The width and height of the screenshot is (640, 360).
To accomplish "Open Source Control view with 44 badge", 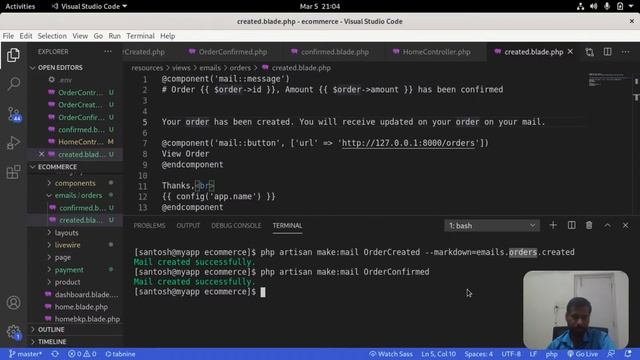I will pyautogui.click(x=13, y=114).
